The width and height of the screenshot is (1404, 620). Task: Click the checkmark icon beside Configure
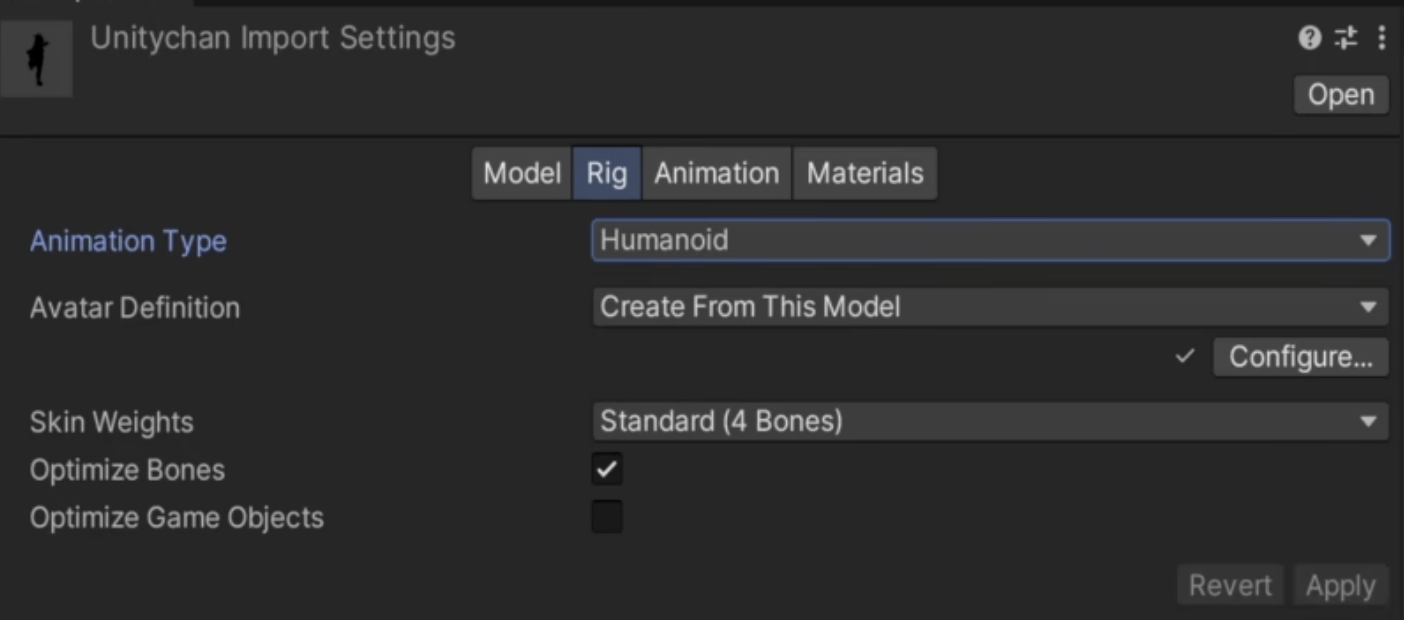[x=1185, y=357]
